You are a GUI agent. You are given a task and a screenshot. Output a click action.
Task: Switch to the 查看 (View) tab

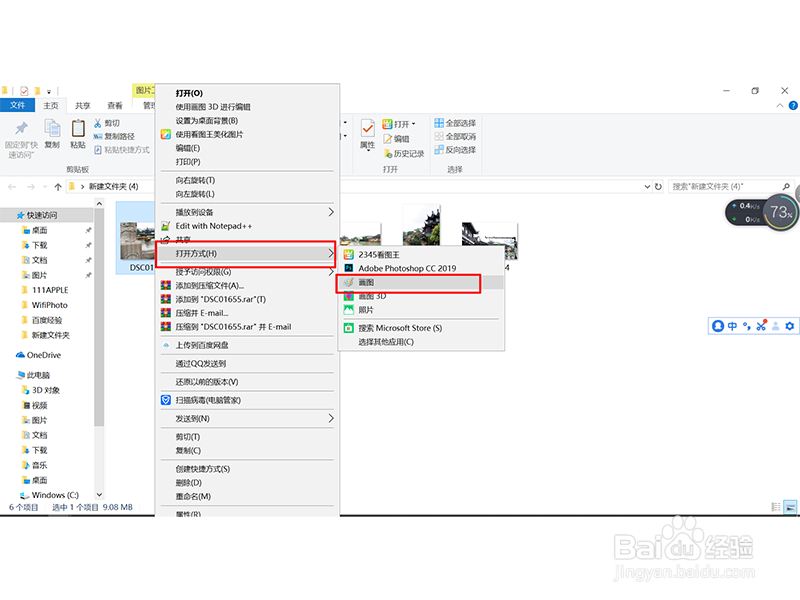(115, 106)
